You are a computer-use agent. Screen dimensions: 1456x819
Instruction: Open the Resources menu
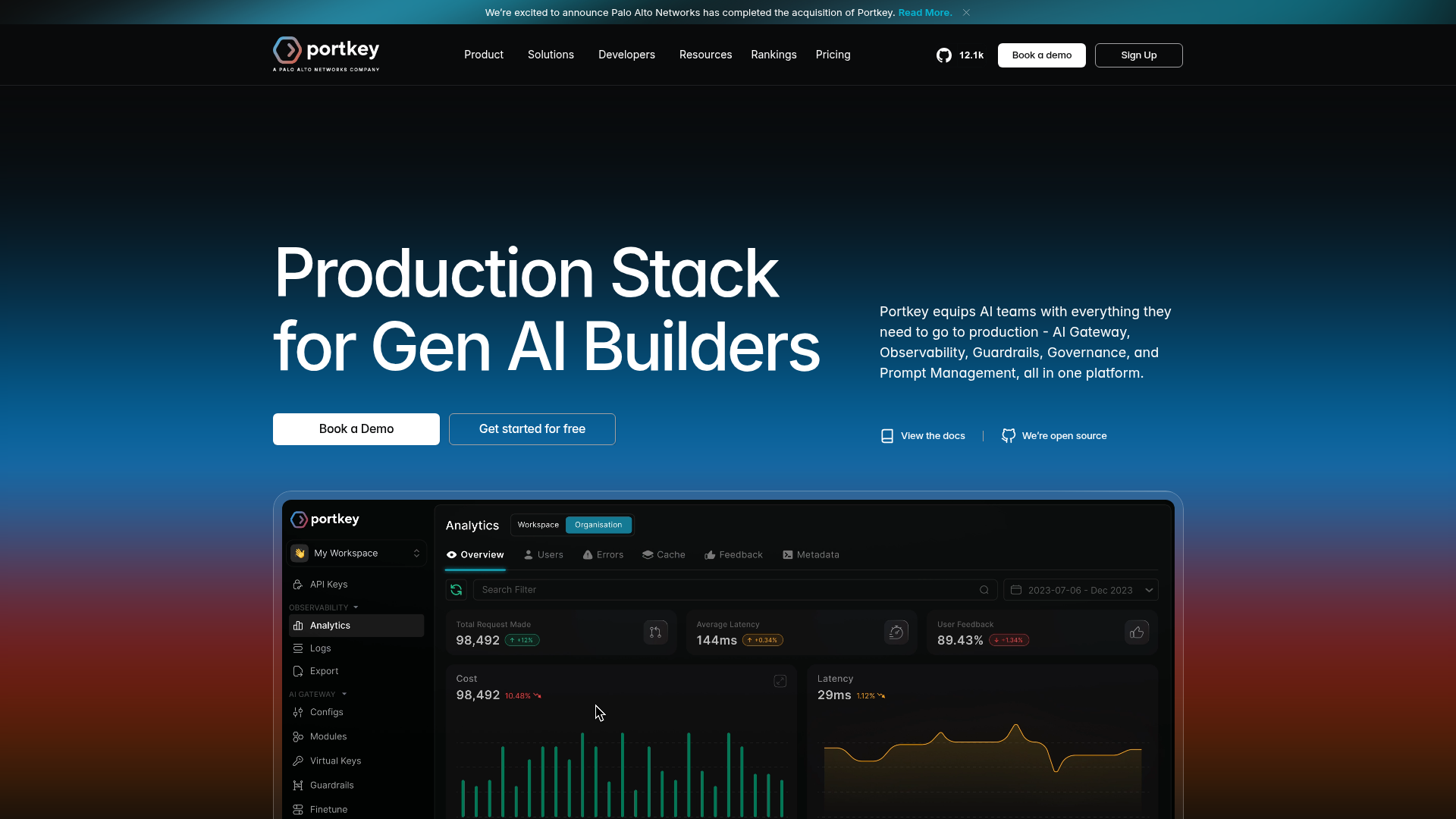[x=705, y=55]
